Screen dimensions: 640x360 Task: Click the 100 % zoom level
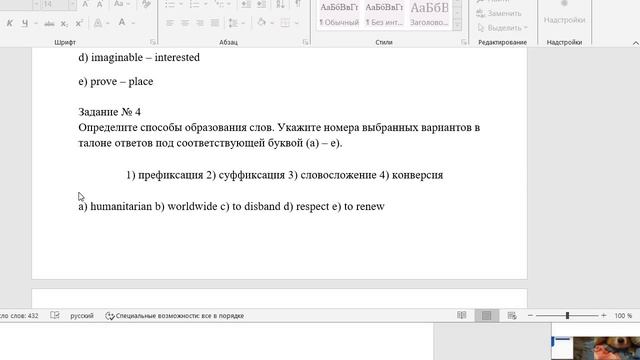pos(623,316)
